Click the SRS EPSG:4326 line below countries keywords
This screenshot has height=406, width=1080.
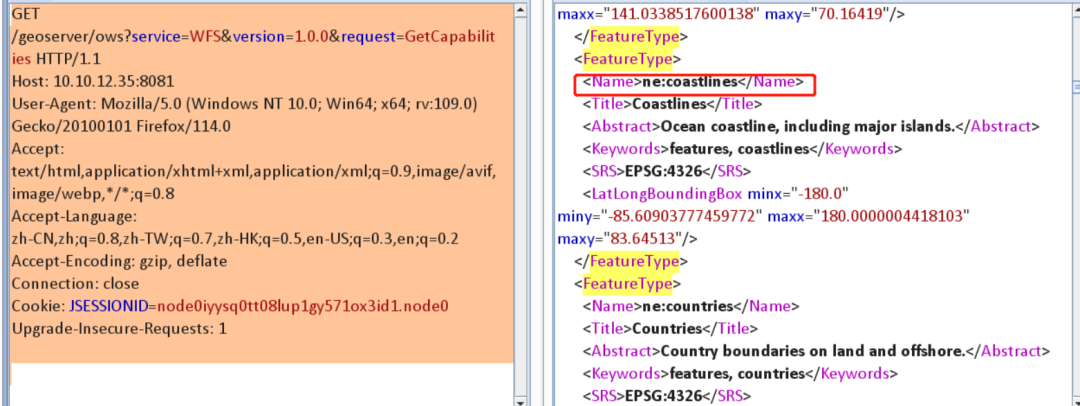[x=667, y=396]
